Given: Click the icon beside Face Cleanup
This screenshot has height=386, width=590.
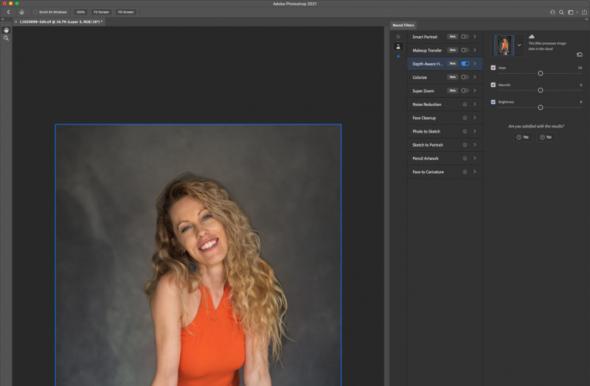Looking at the screenshot, I should click(465, 118).
